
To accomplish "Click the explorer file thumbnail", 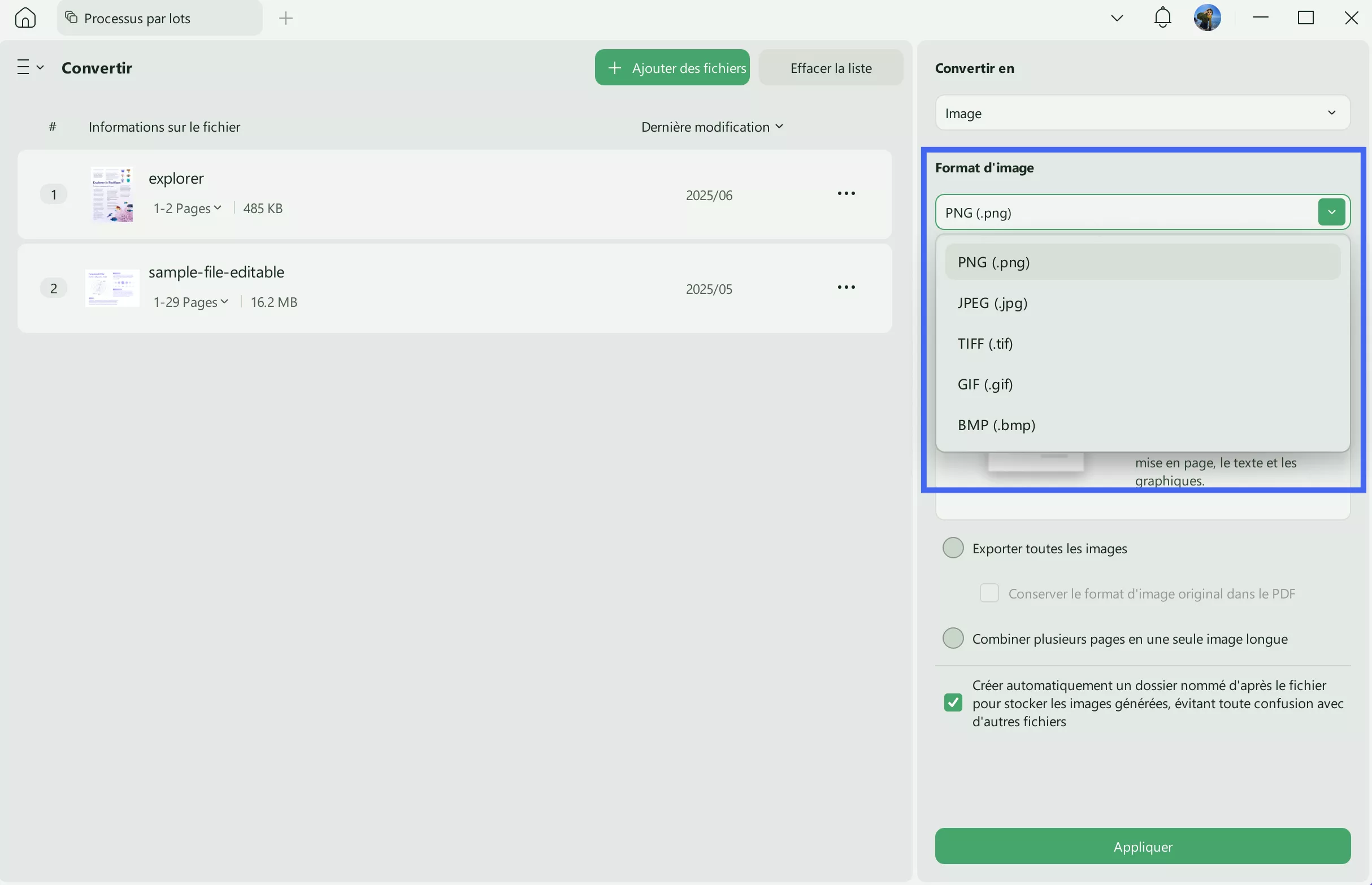I will point(112,194).
